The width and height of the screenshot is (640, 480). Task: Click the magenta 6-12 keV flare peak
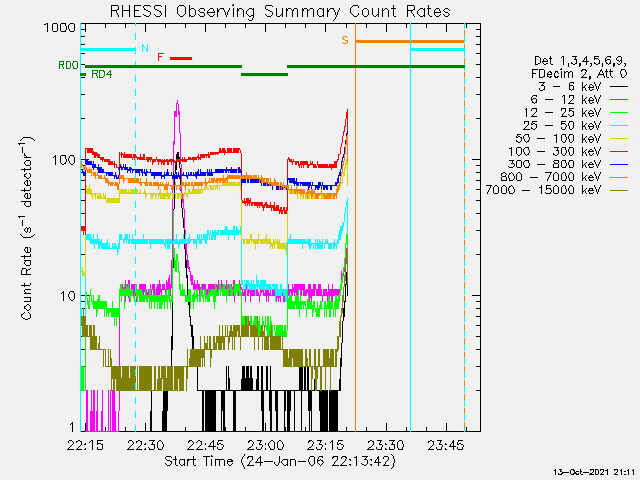[177, 102]
